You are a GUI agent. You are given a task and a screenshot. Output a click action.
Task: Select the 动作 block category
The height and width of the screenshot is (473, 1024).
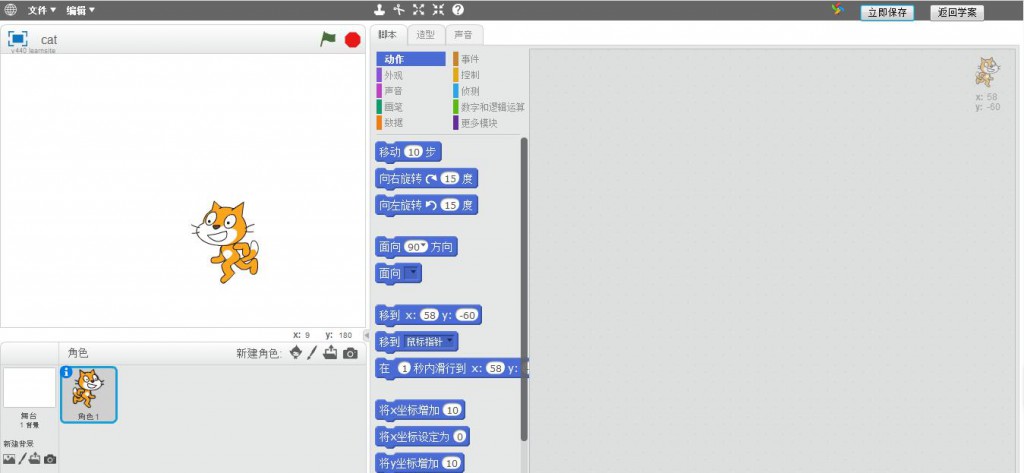[411, 59]
